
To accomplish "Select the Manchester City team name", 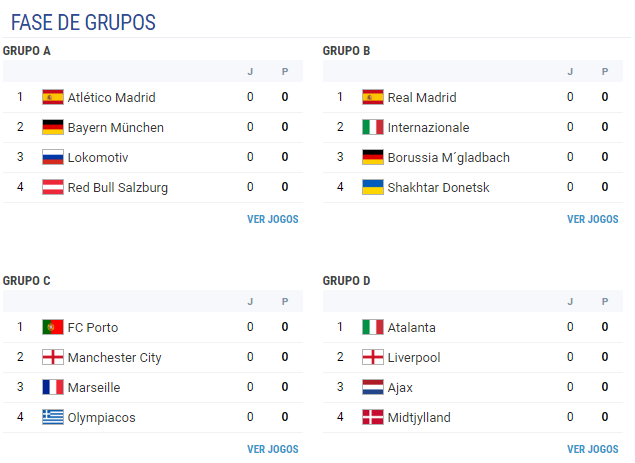I will pos(114,358).
